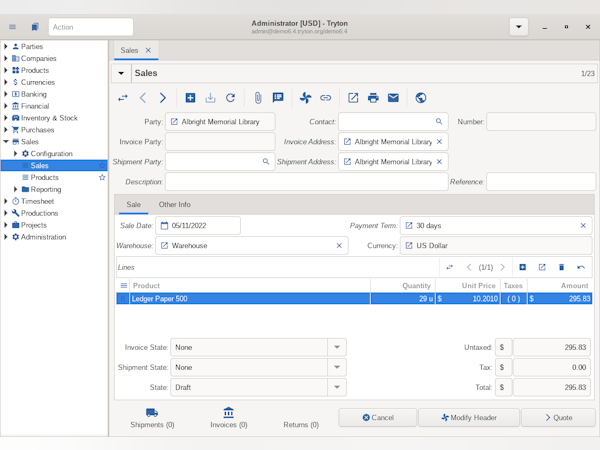Screen dimensions: 600x450
Task: Open the notes icon in toolbar
Action: 278,98
